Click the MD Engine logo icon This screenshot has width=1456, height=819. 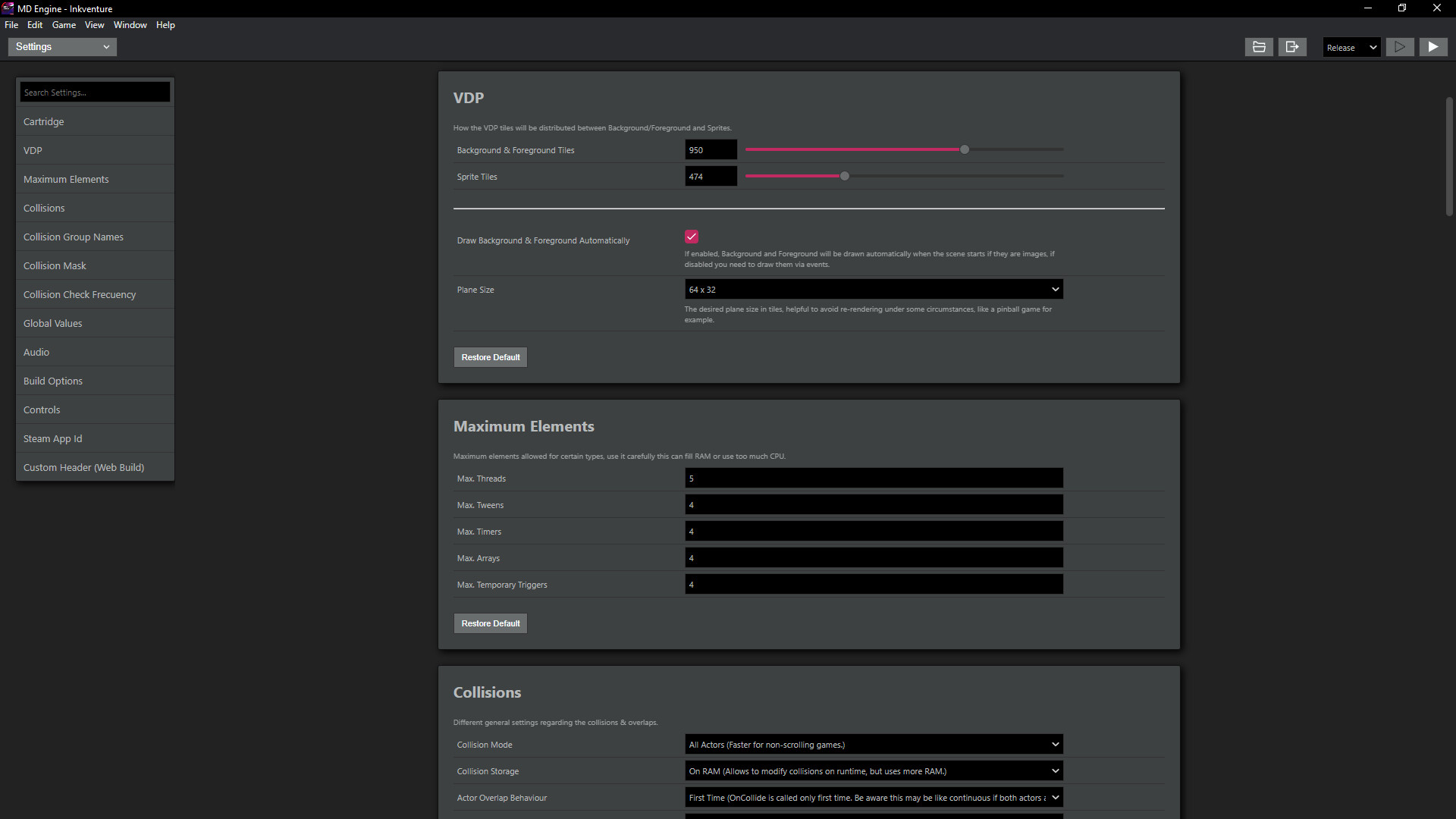pyautogui.click(x=8, y=8)
